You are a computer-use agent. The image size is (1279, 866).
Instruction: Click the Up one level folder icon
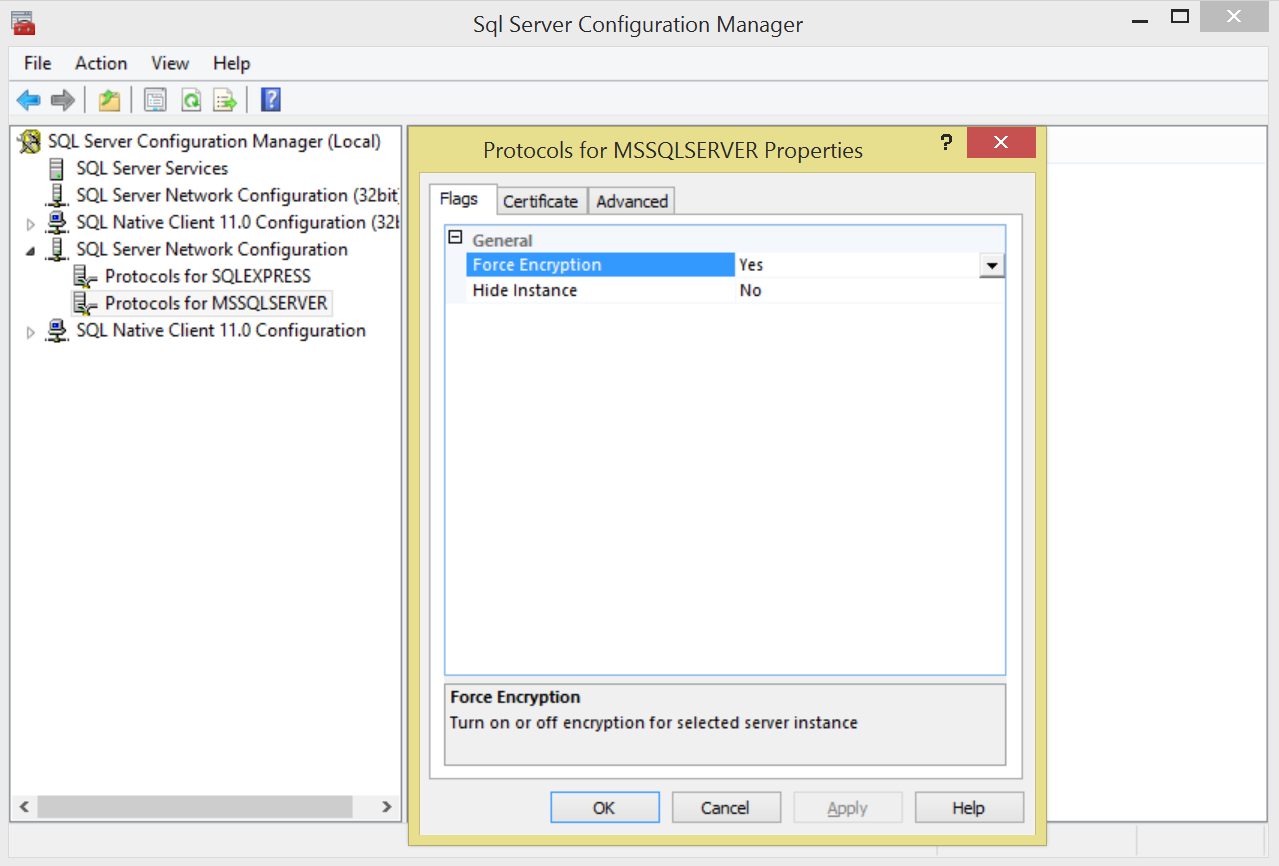(109, 100)
